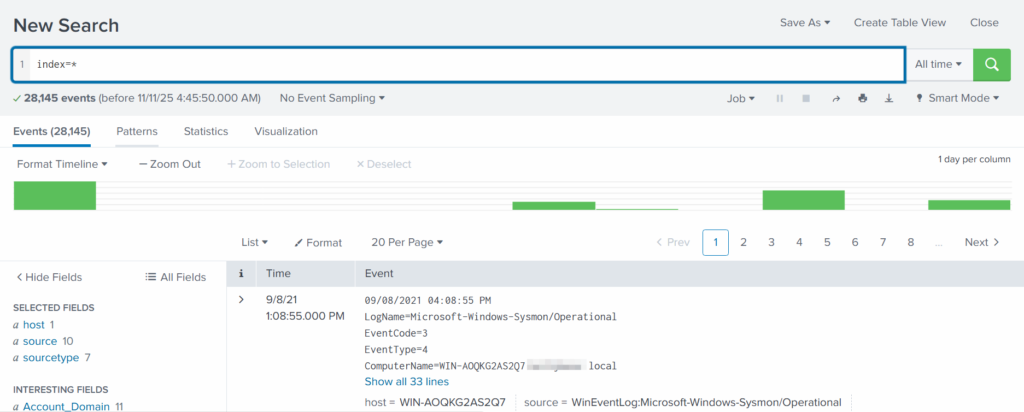The width and height of the screenshot is (1024, 412).
Task: Go to results page 3
Action: (771, 242)
